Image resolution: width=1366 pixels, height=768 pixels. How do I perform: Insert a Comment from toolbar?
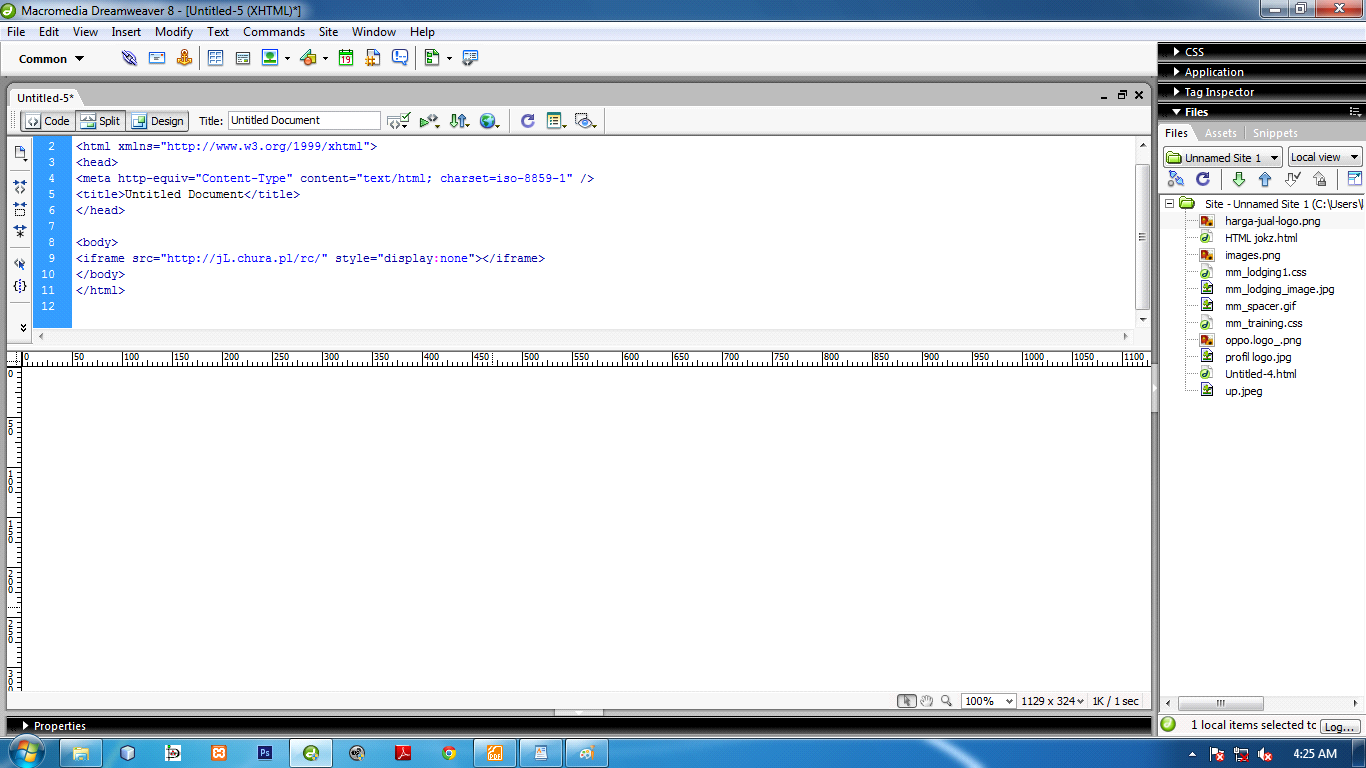[400, 58]
